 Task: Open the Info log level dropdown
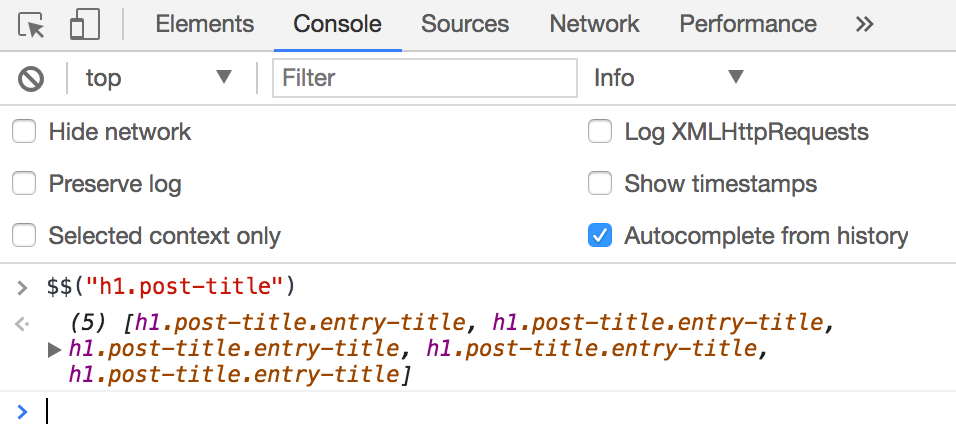668,78
